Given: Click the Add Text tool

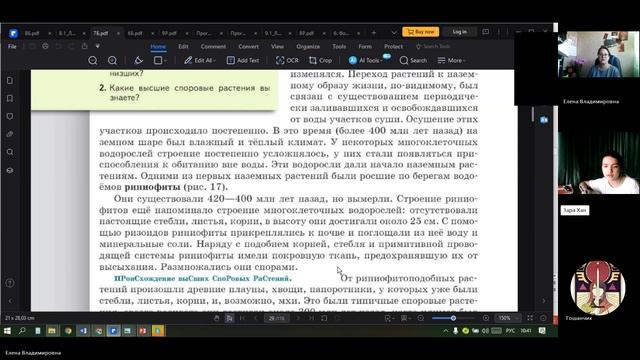Looking at the screenshot, I should [243, 60].
